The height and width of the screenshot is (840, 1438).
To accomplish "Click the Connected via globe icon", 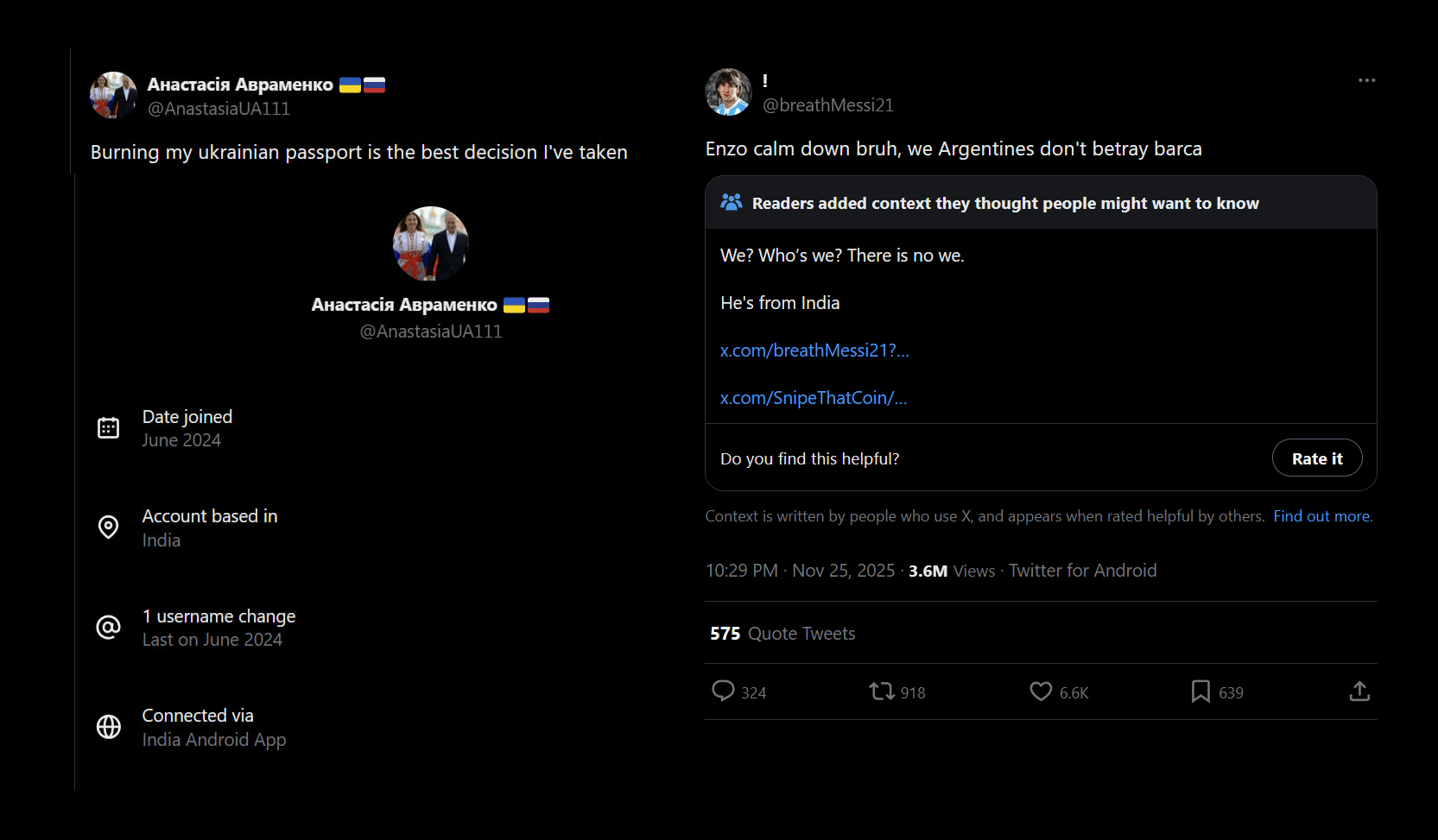I will (109, 727).
